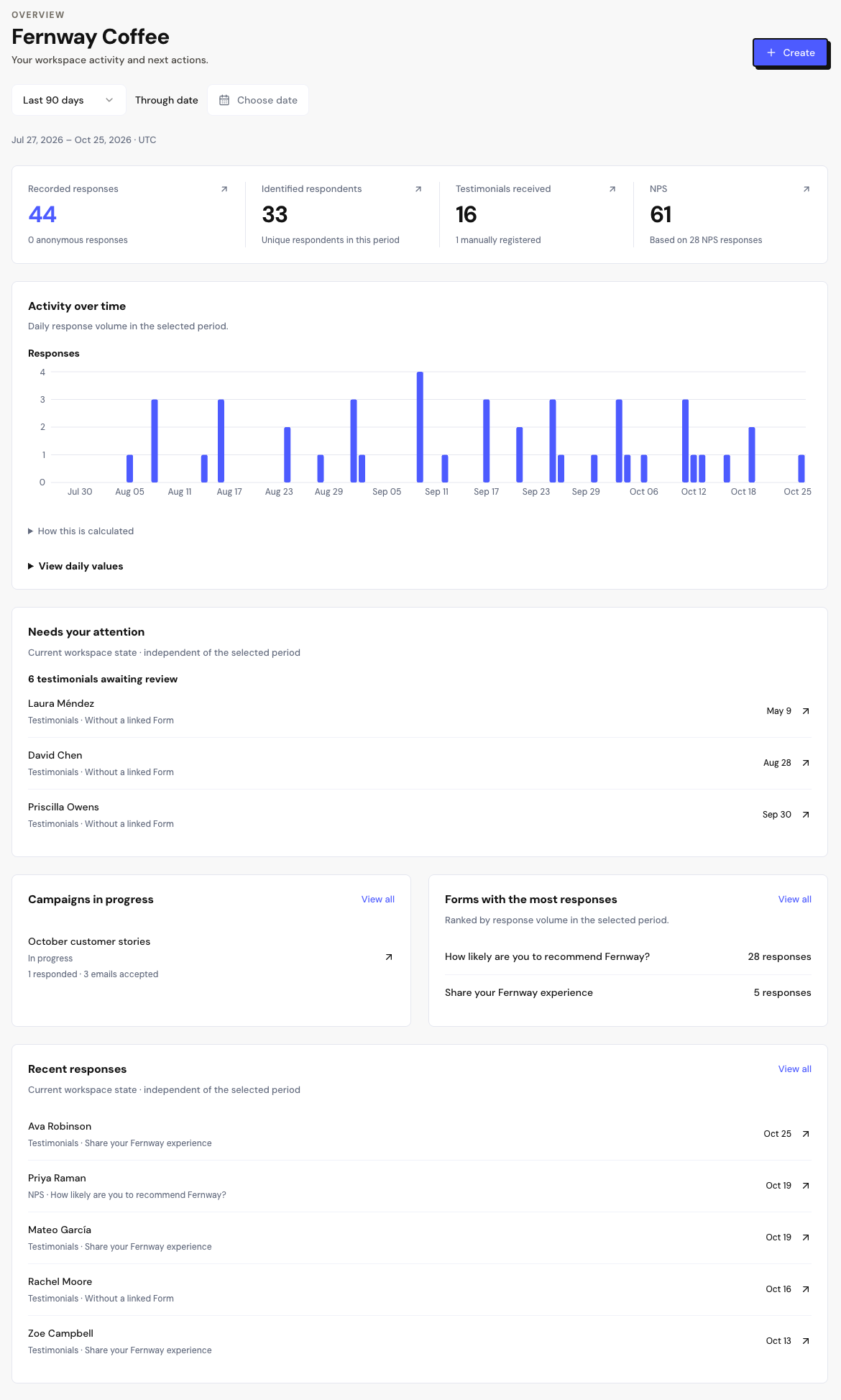Open Recorded responses arrow icon
Image resolution: width=841 pixels, height=1400 pixels.
[224, 189]
